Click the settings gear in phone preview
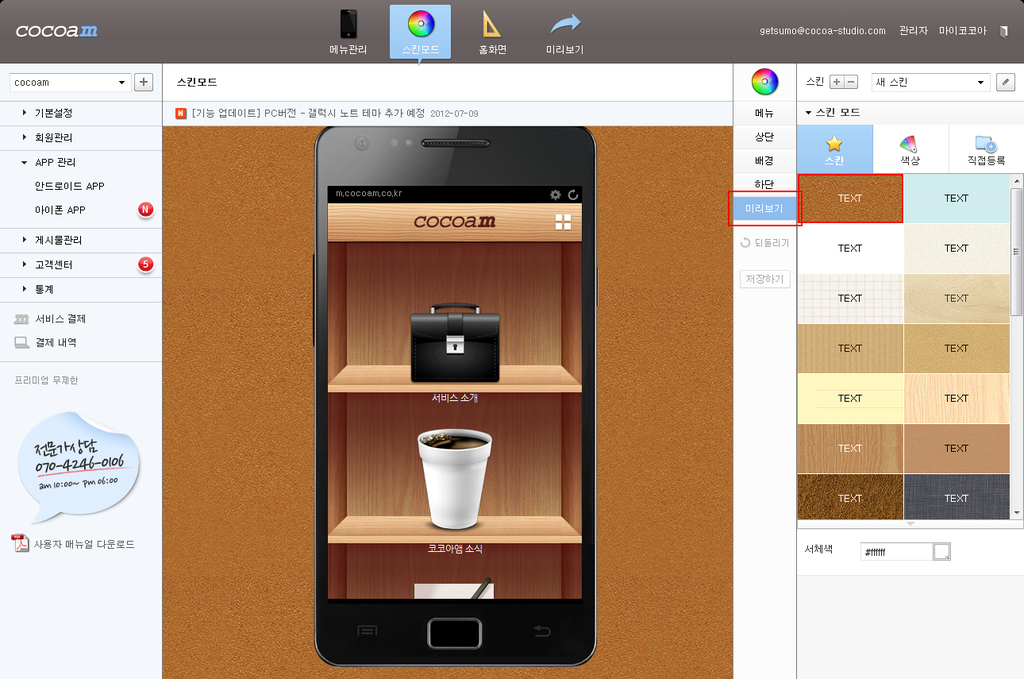1024x679 pixels. (x=555, y=195)
